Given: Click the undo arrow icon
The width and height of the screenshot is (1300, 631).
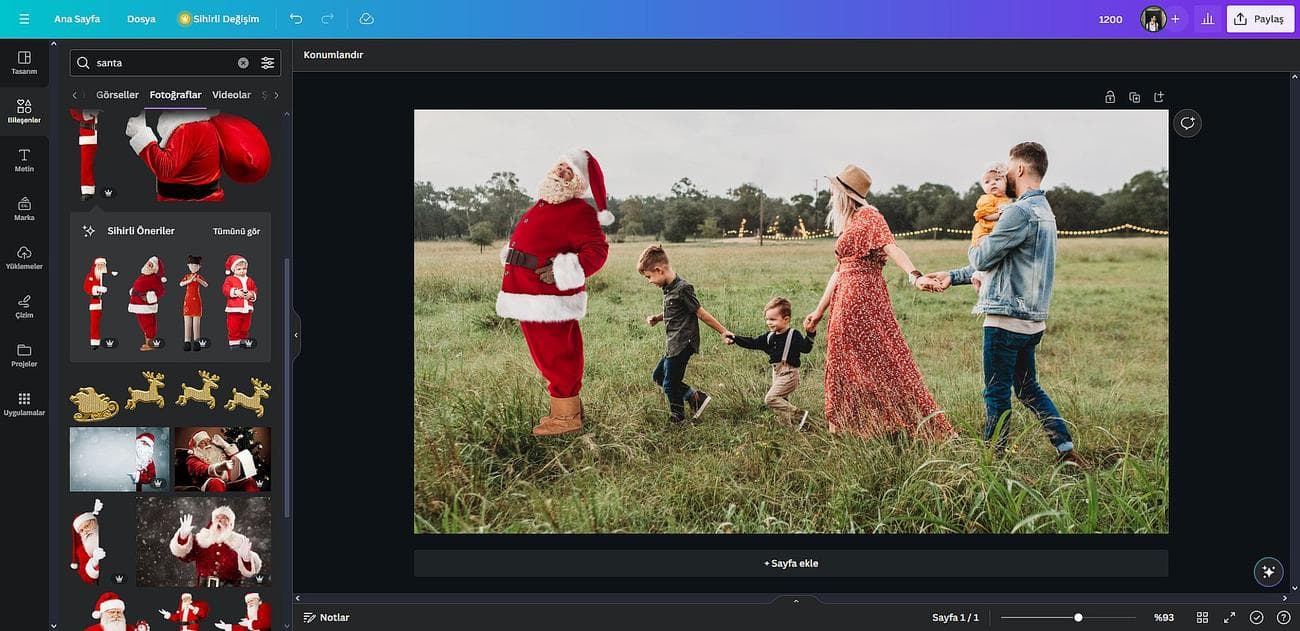Looking at the screenshot, I should pos(296,19).
